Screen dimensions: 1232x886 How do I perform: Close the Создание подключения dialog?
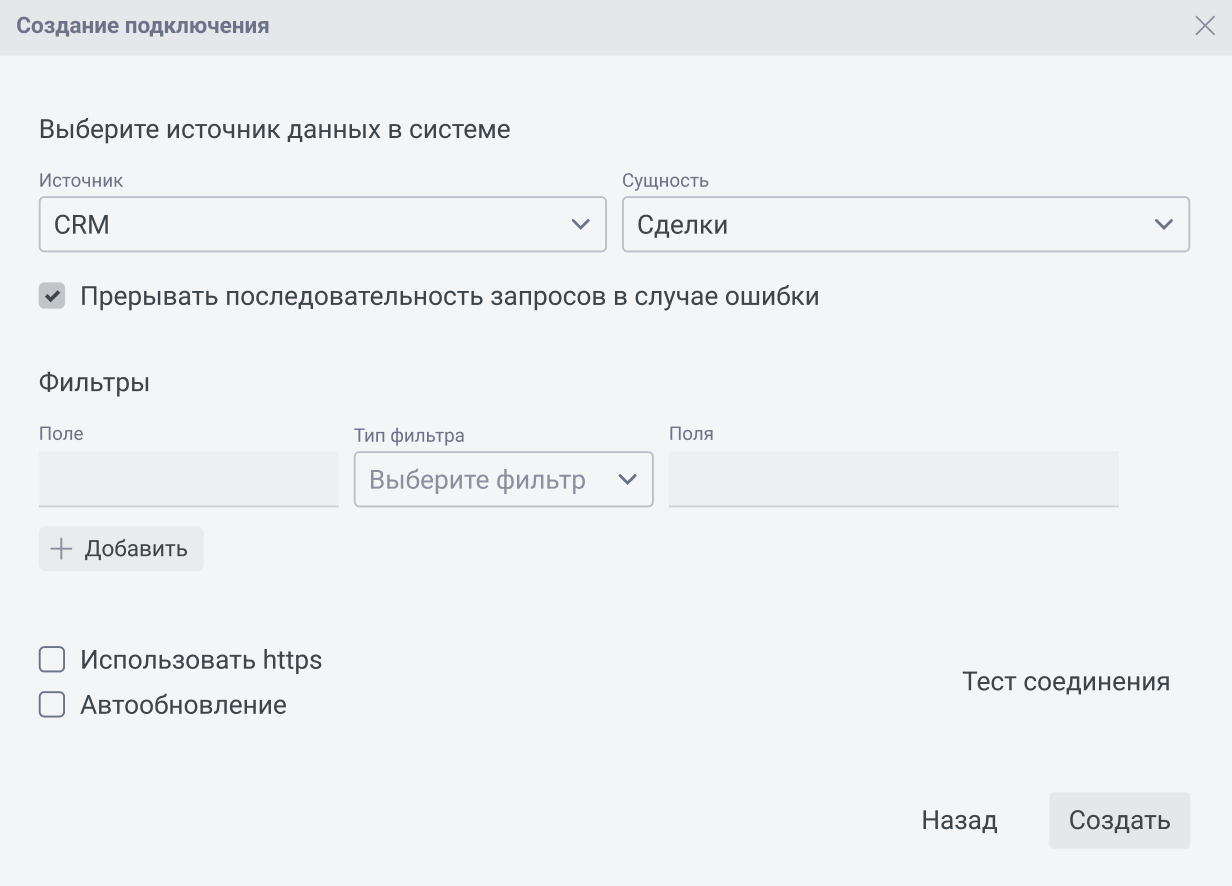[x=1205, y=26]
